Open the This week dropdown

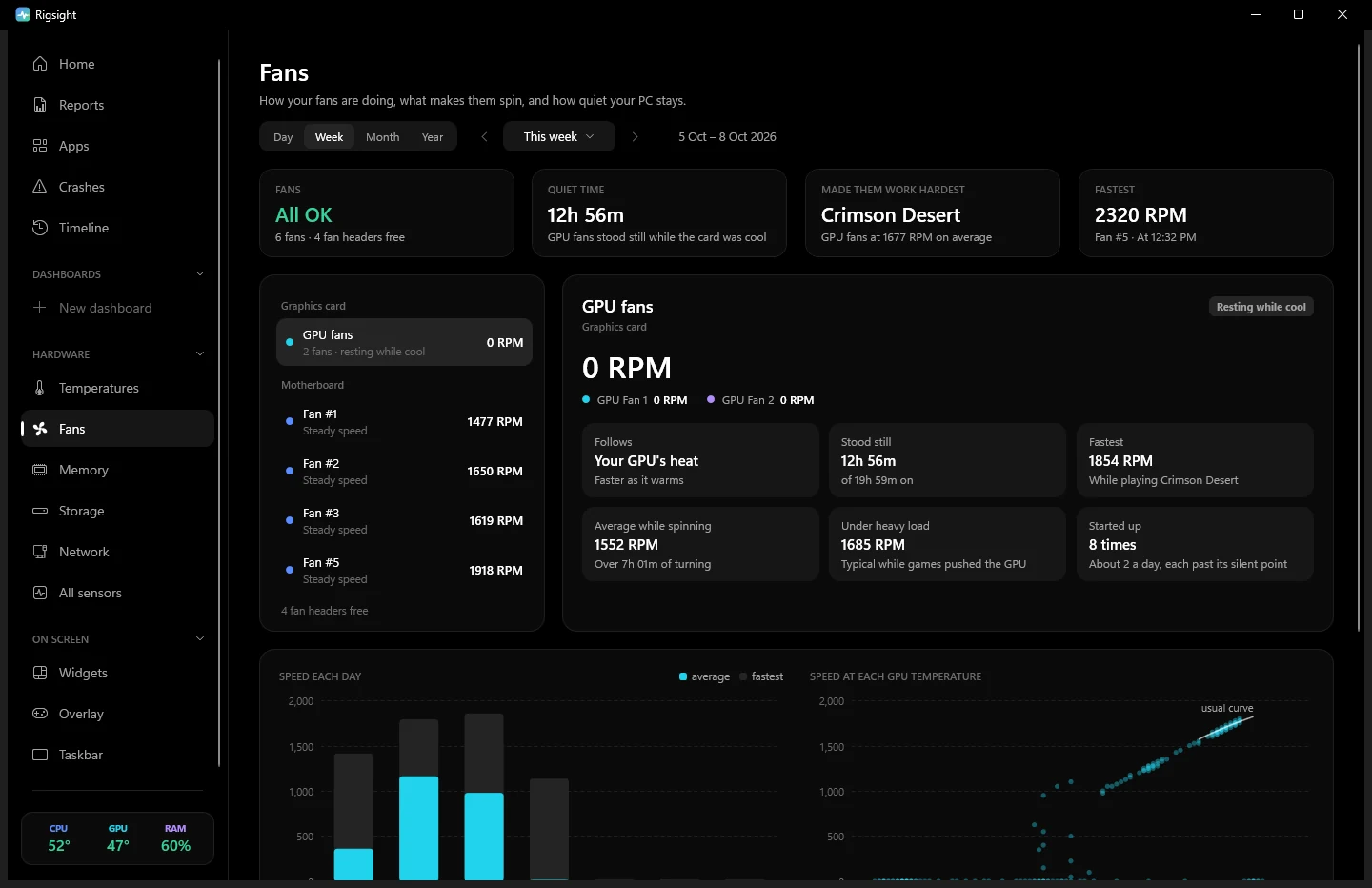(x=559, y=136)
